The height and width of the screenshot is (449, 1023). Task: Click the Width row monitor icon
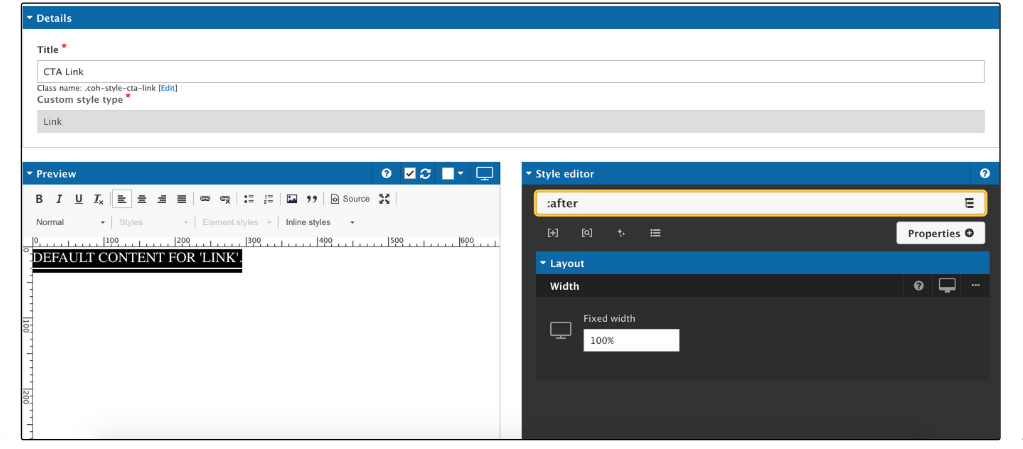tap(947, 286)
